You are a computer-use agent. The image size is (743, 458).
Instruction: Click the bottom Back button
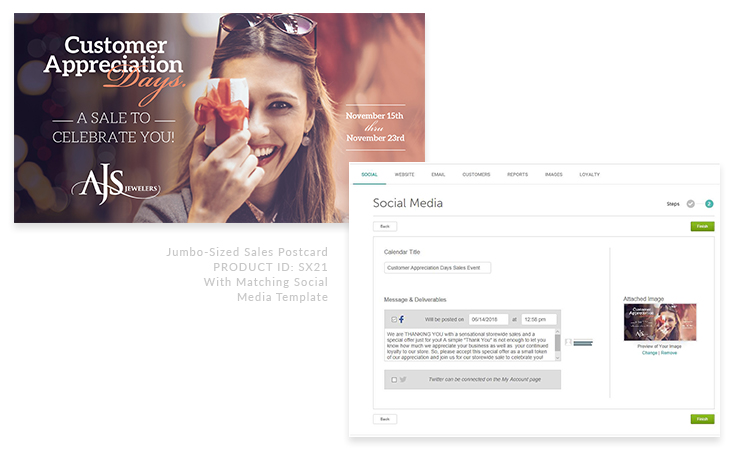pos(385,419)
